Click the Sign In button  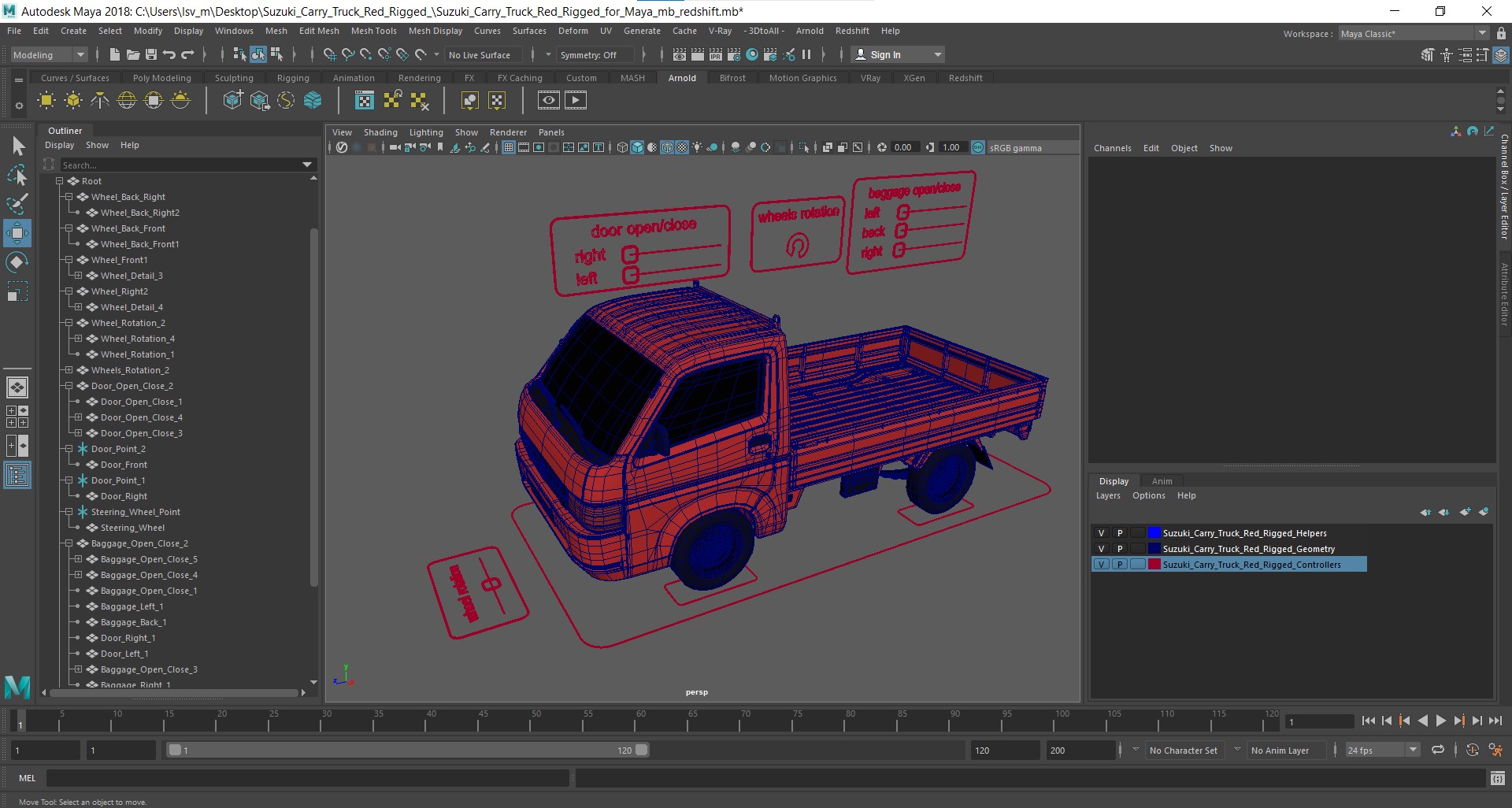point(899,54)
